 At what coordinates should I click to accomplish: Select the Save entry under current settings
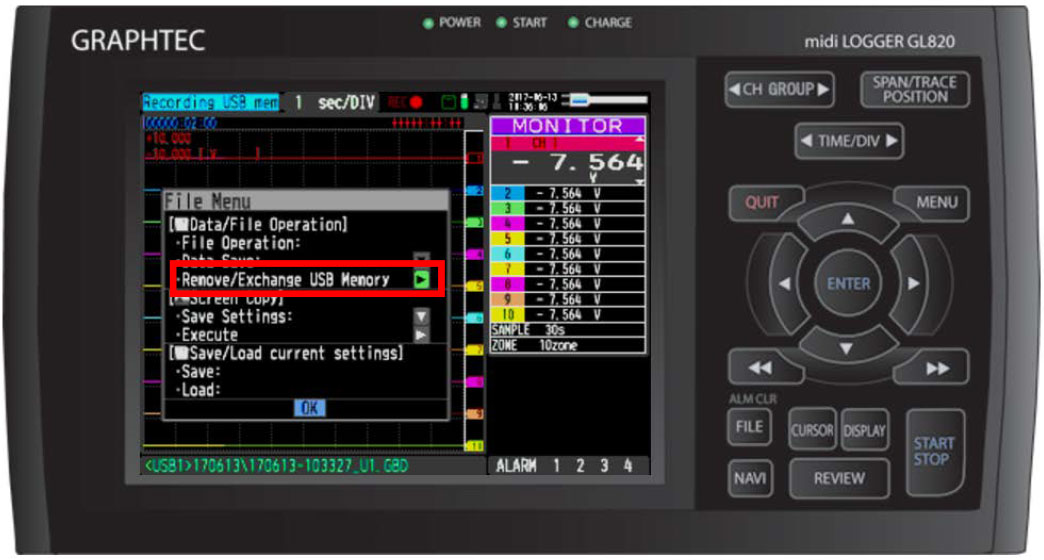(198, 372)
